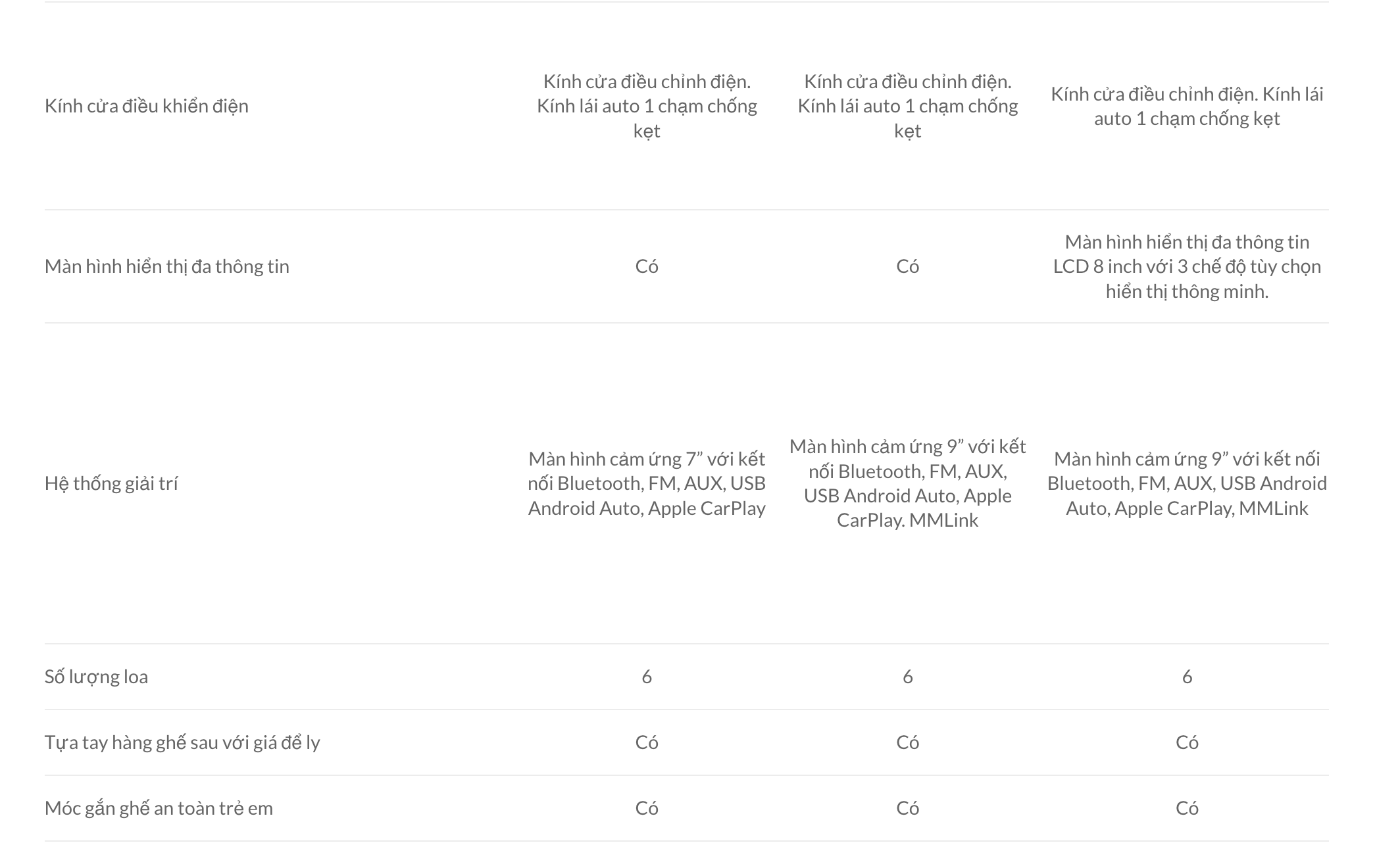Select the 'Màn hình hiển thị đa thông tin' row label
This screenshot has height=843, width=1400.
click(167, 266)
